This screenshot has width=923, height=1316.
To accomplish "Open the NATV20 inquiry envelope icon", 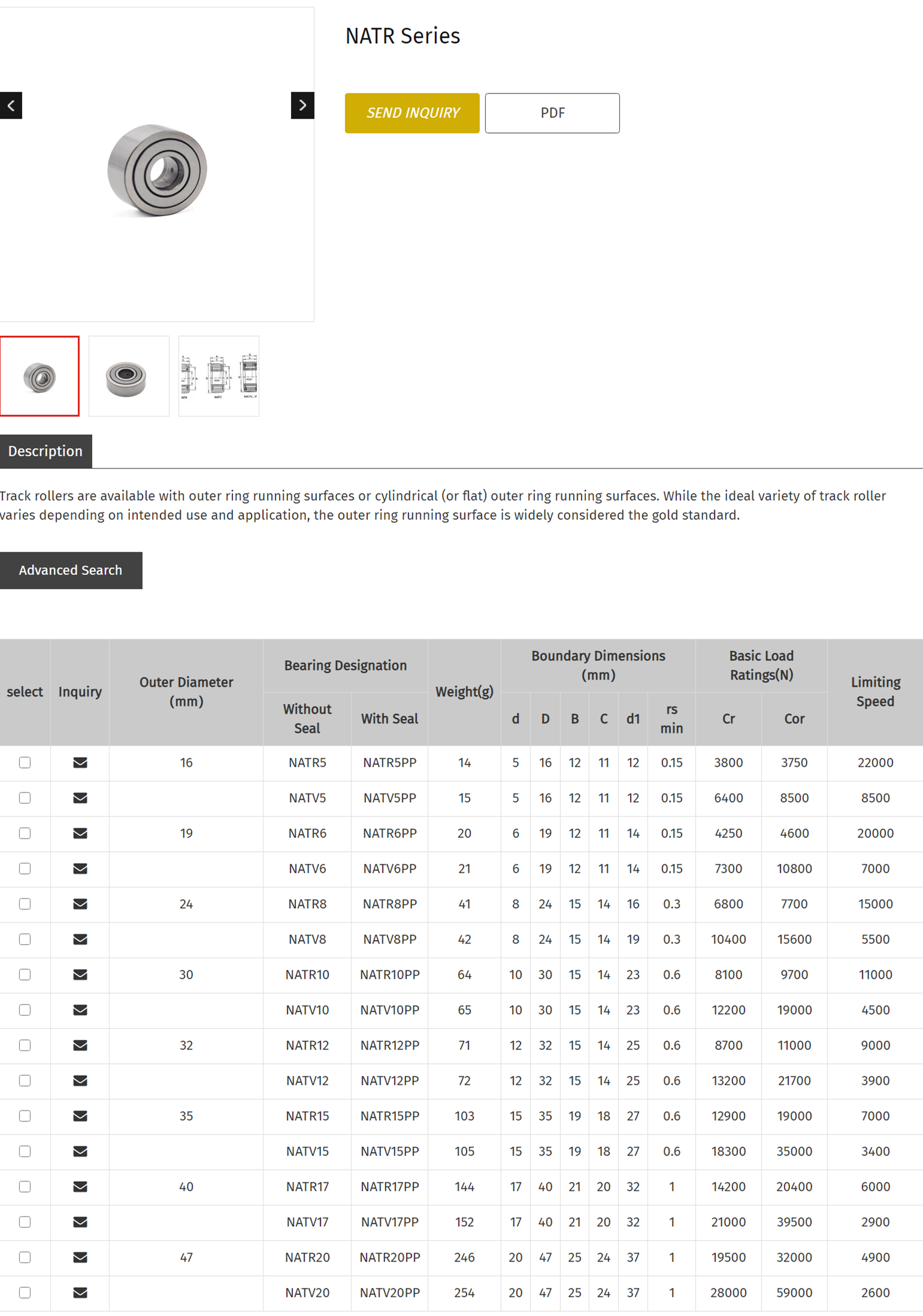I will (x=80, y=1293).
